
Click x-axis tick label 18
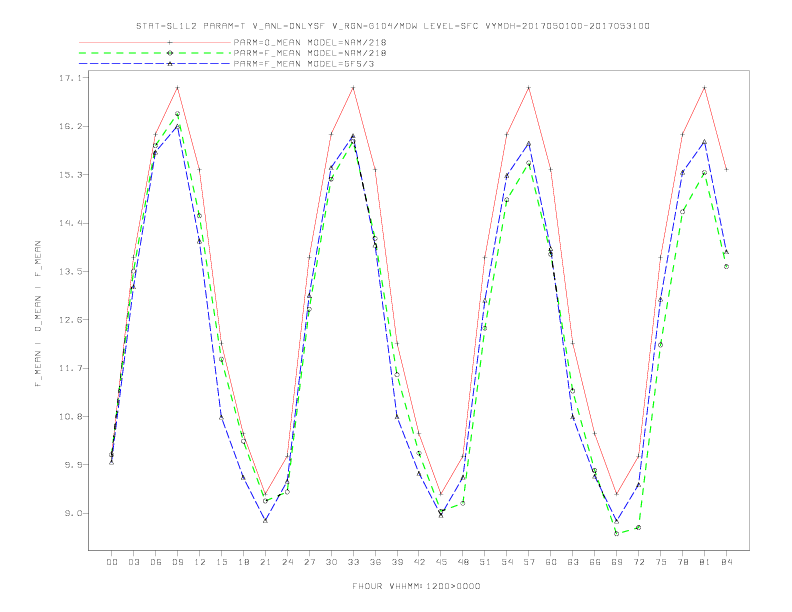[x=243, y=562]
